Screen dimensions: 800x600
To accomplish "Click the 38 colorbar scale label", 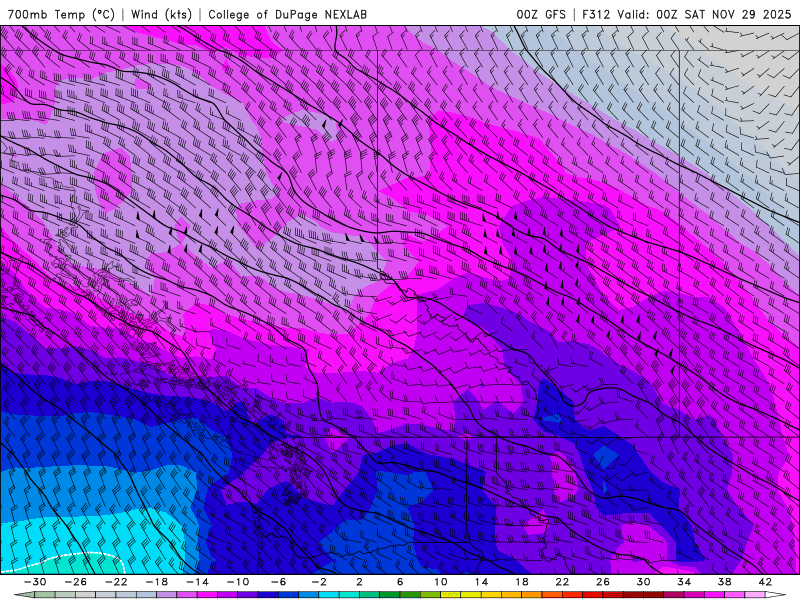I will click(724, 582).
